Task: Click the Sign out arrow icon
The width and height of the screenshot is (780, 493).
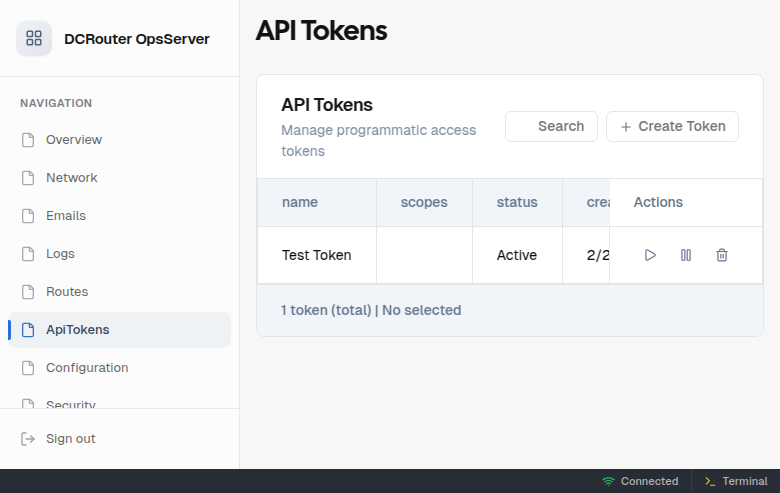Action: (x=28, y=439)
